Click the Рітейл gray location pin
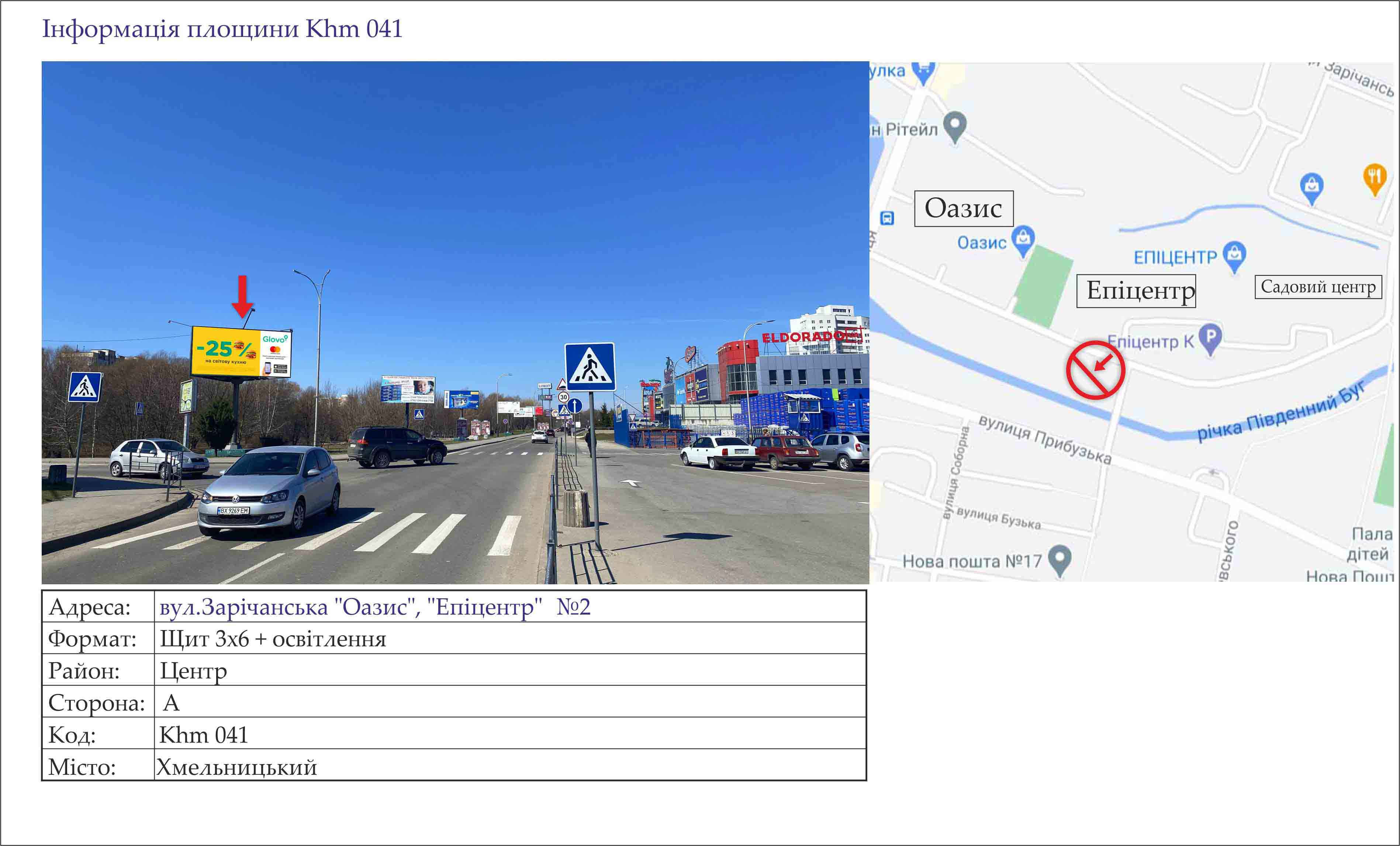This screenshot has height=846, width=1400. click(955, 127)
